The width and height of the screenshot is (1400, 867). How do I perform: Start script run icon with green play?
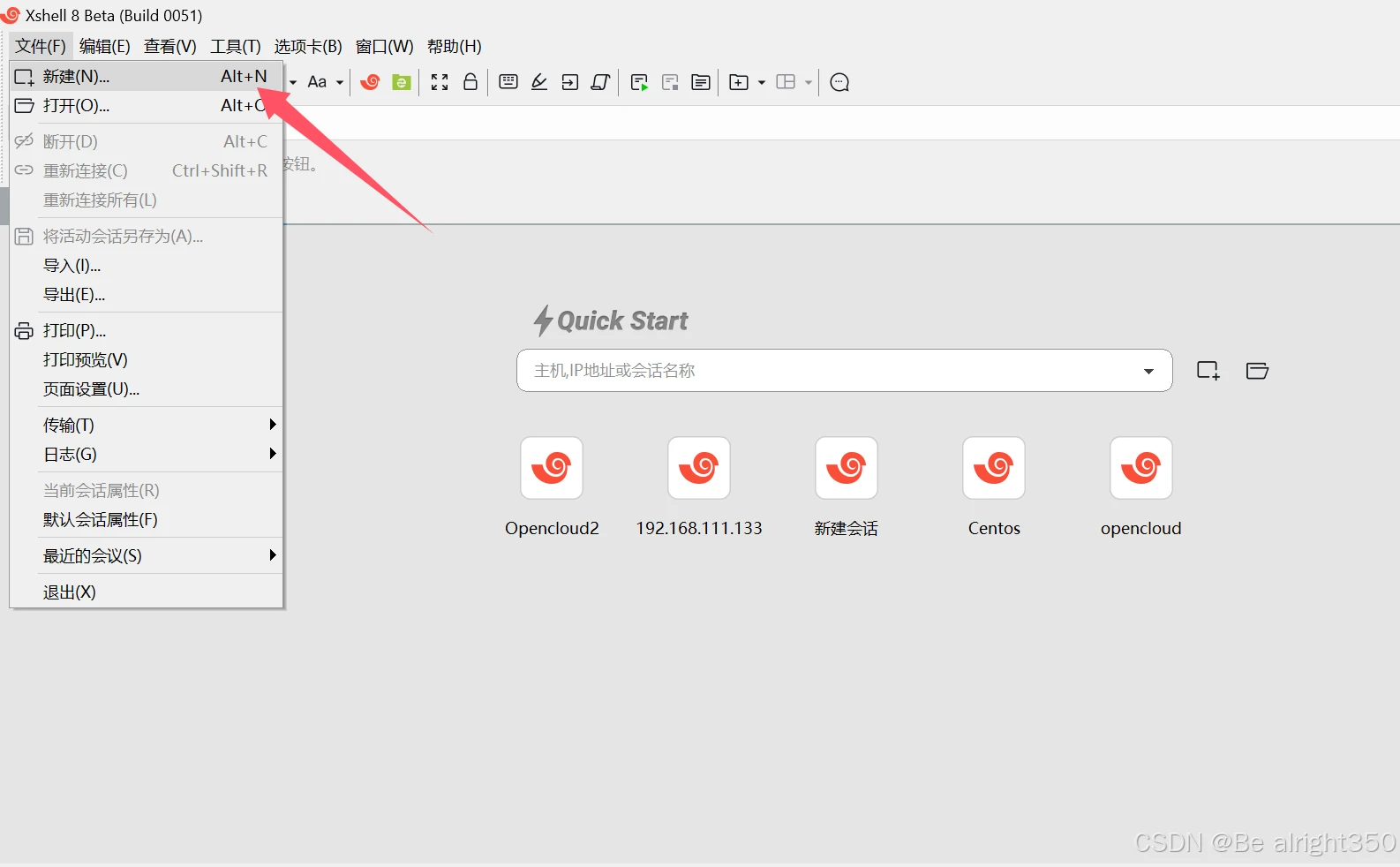(640, 83)
